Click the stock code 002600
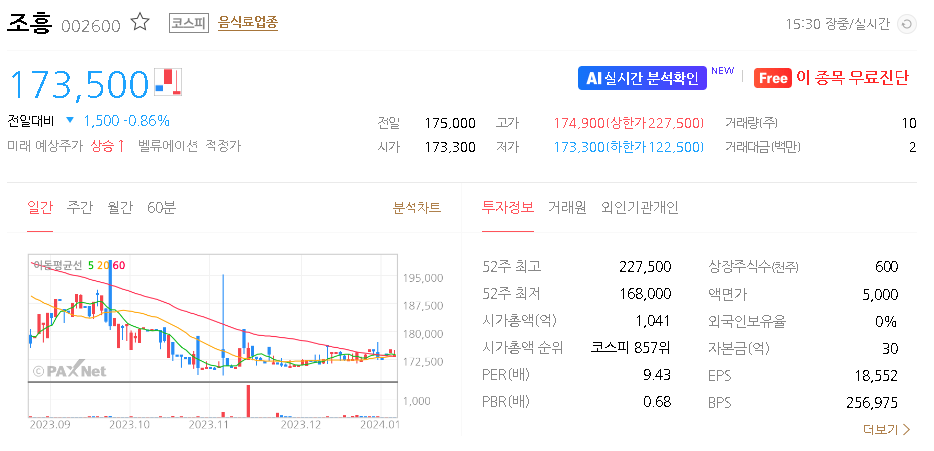This screenshot has width=934, height=451. [91, 26]
